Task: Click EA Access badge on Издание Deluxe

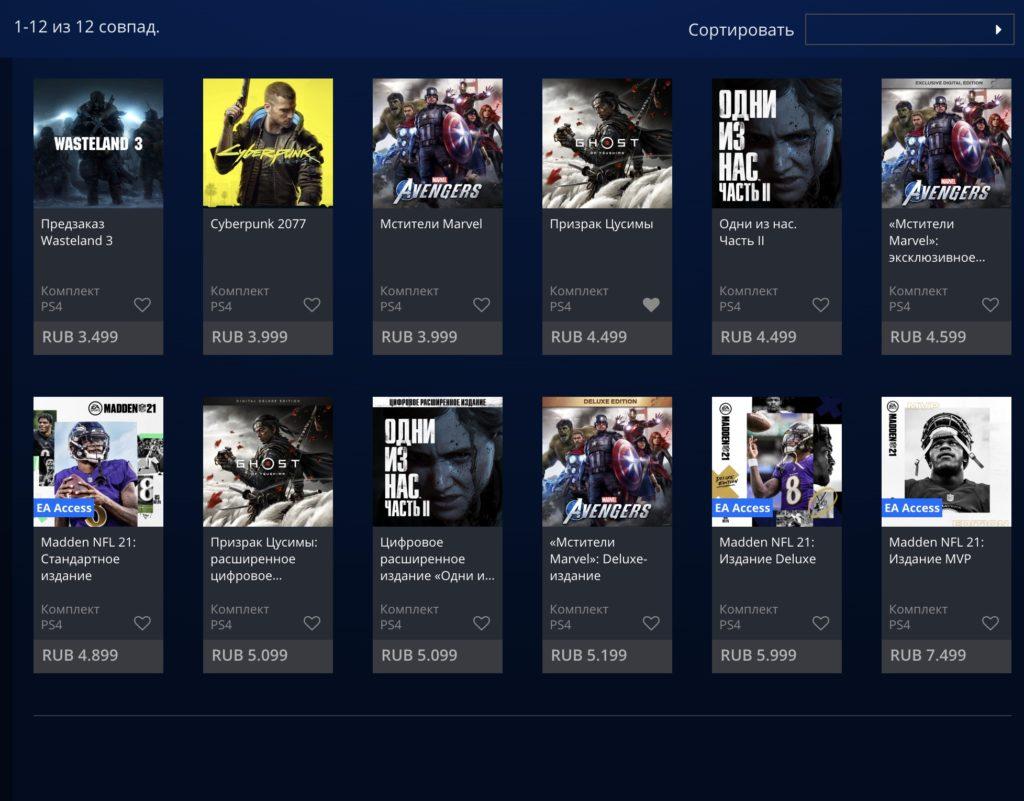Action: tap(743, 508)
